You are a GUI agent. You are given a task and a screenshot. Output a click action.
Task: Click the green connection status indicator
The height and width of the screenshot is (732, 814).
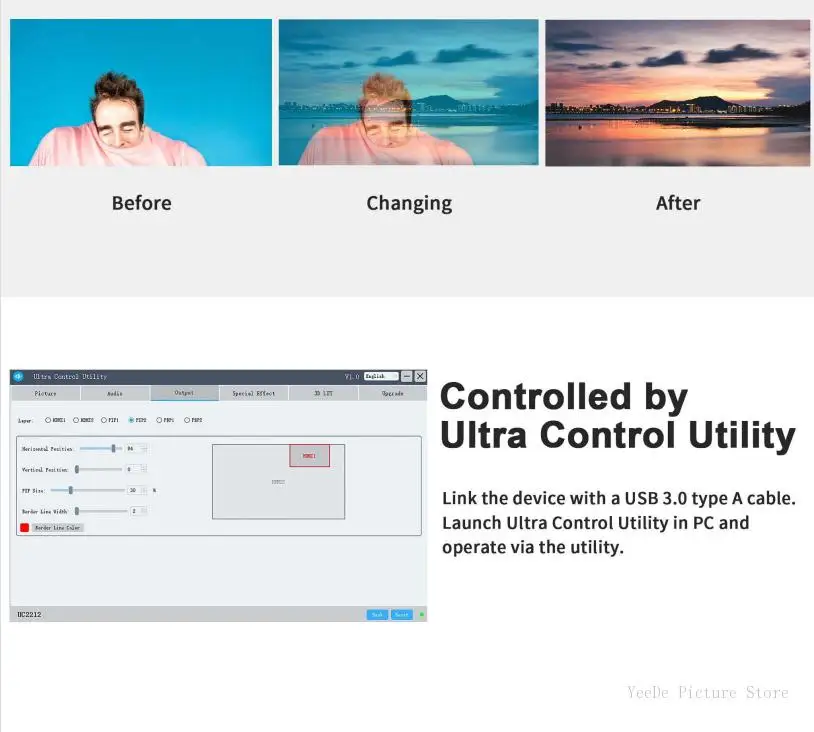point(422,615)
